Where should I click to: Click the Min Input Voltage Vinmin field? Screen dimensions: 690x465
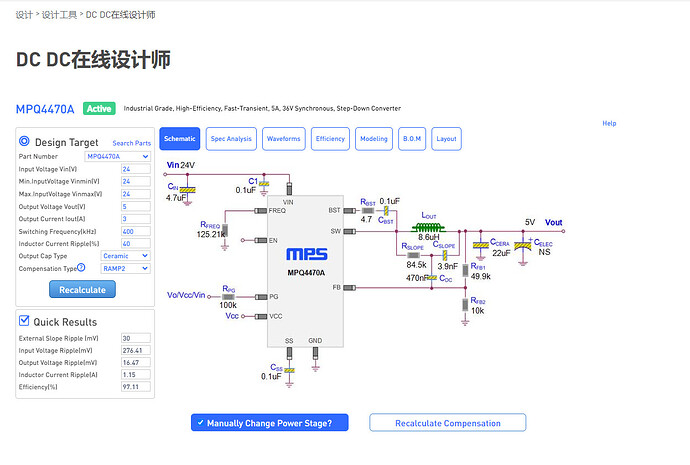pos(136,181)
